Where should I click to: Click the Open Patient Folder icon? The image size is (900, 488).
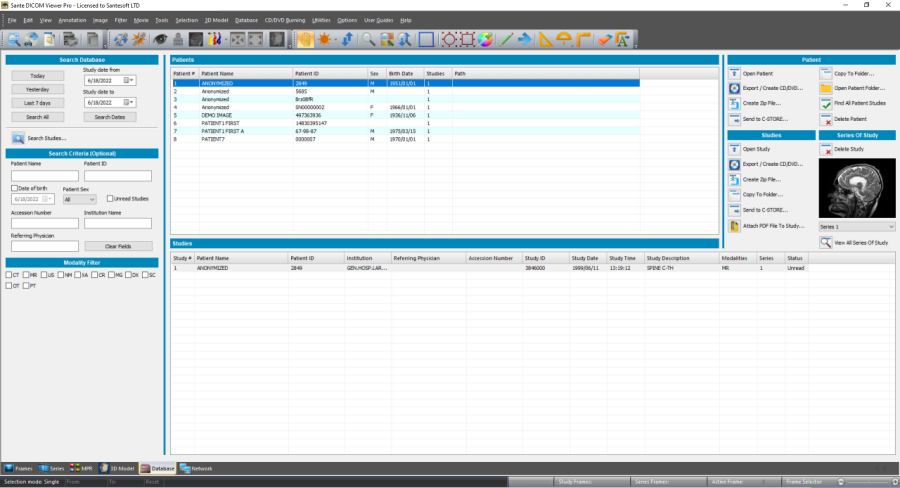pyautogui.click(x=825, y=88)
